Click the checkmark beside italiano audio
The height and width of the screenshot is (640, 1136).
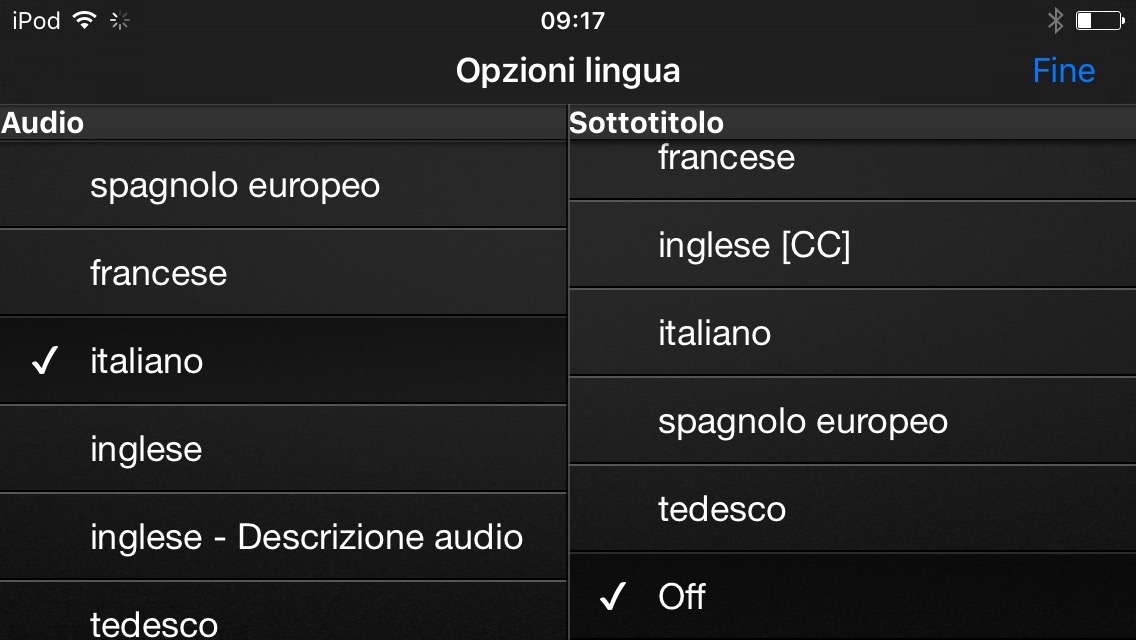click(45, 362)
